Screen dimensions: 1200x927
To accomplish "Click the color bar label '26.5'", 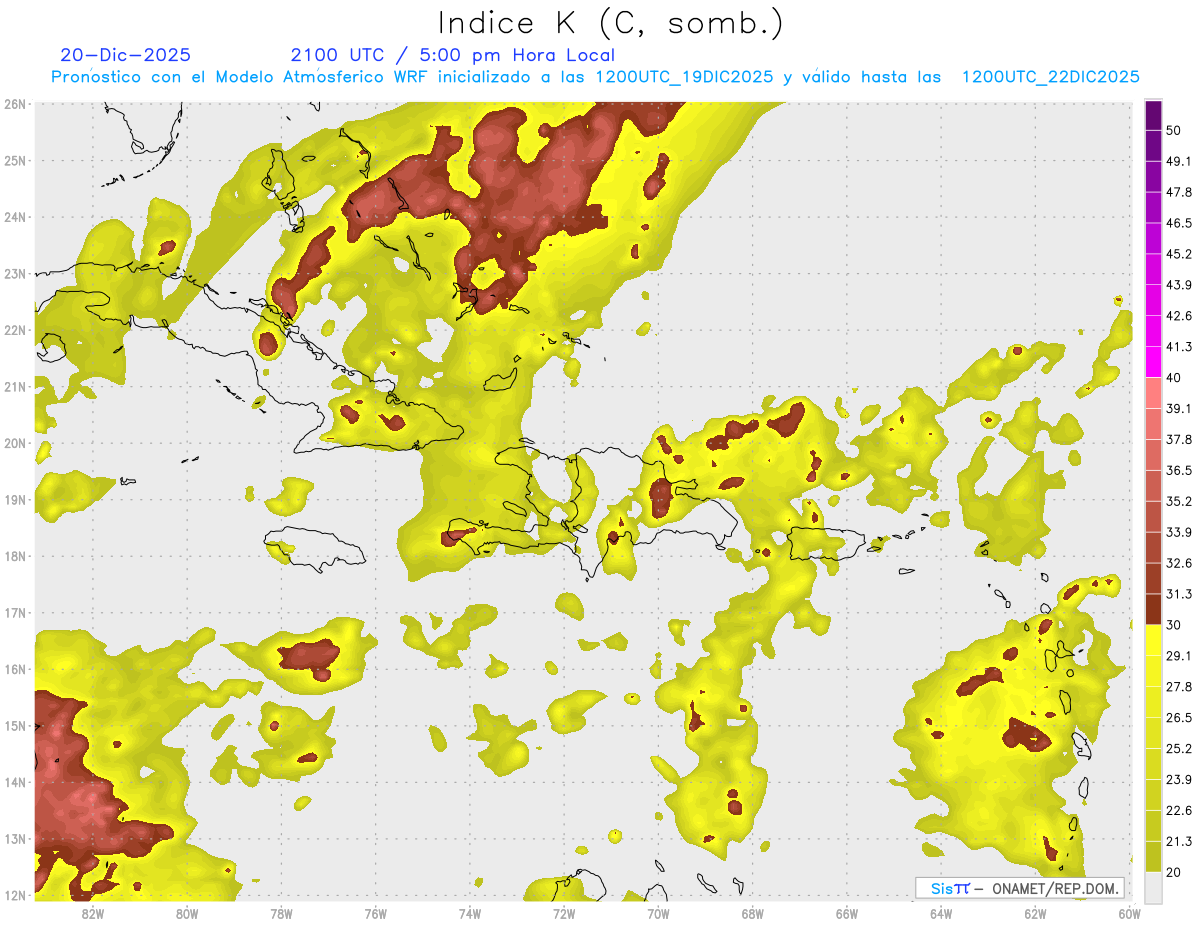I will tap(1178, 718).
